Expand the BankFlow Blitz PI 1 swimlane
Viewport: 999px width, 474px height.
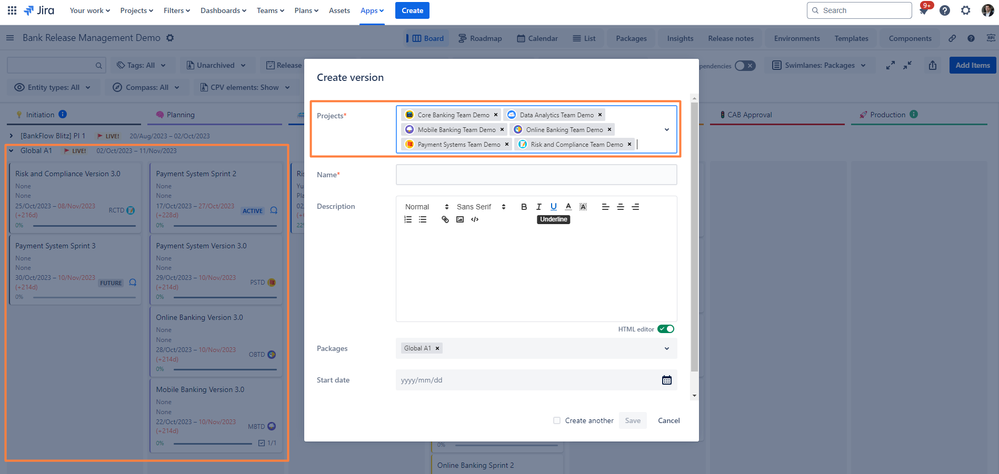pyautogui.click(x=11, y=136)
